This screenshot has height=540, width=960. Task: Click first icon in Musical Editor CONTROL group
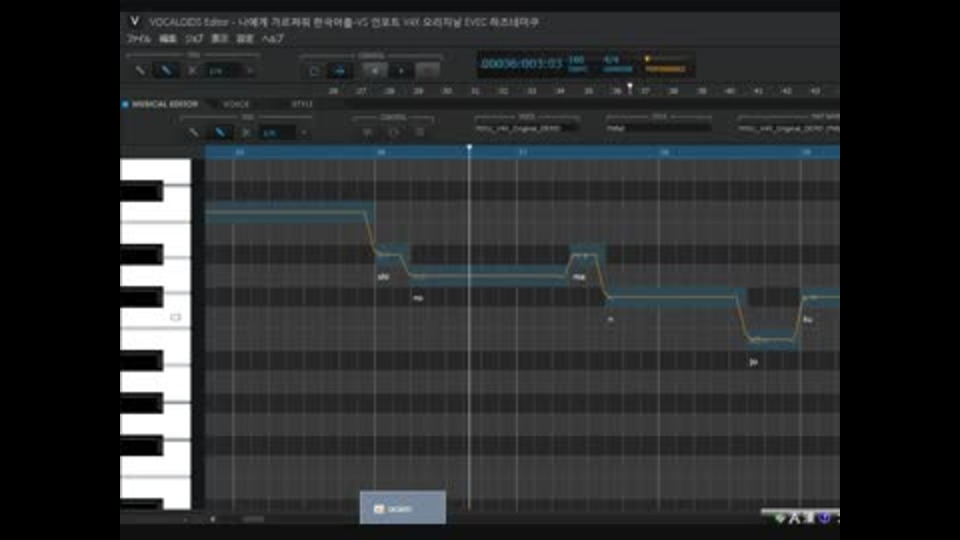[x=367, y=132]
